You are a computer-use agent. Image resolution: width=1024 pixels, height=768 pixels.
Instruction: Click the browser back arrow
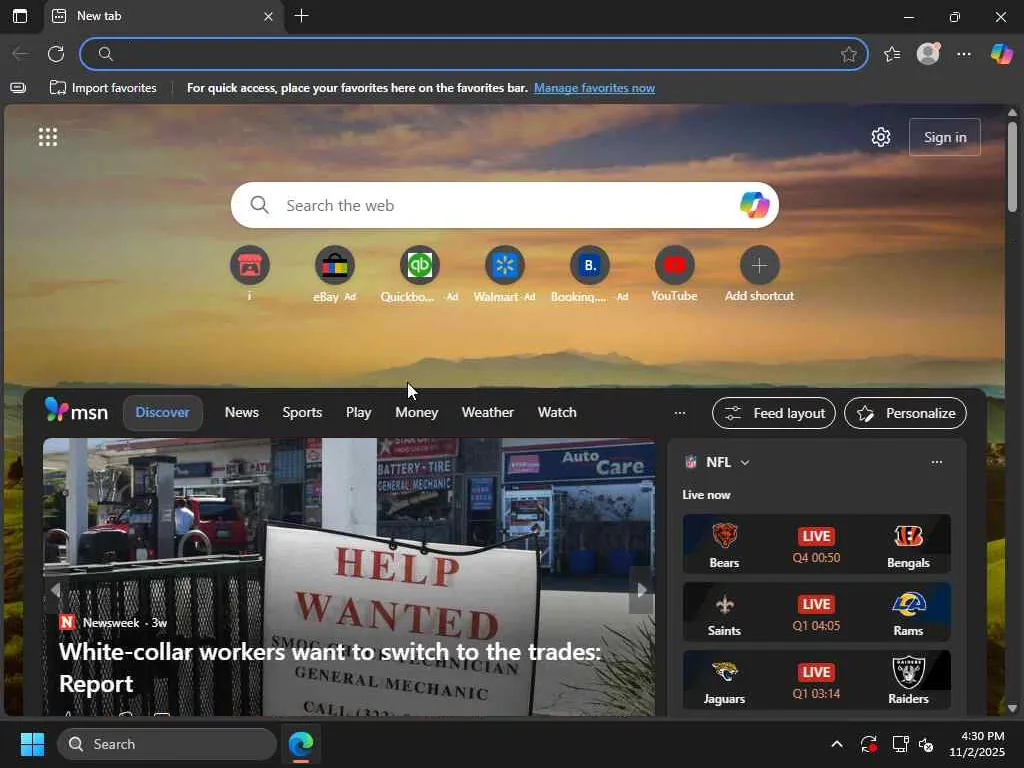point(20,54)
